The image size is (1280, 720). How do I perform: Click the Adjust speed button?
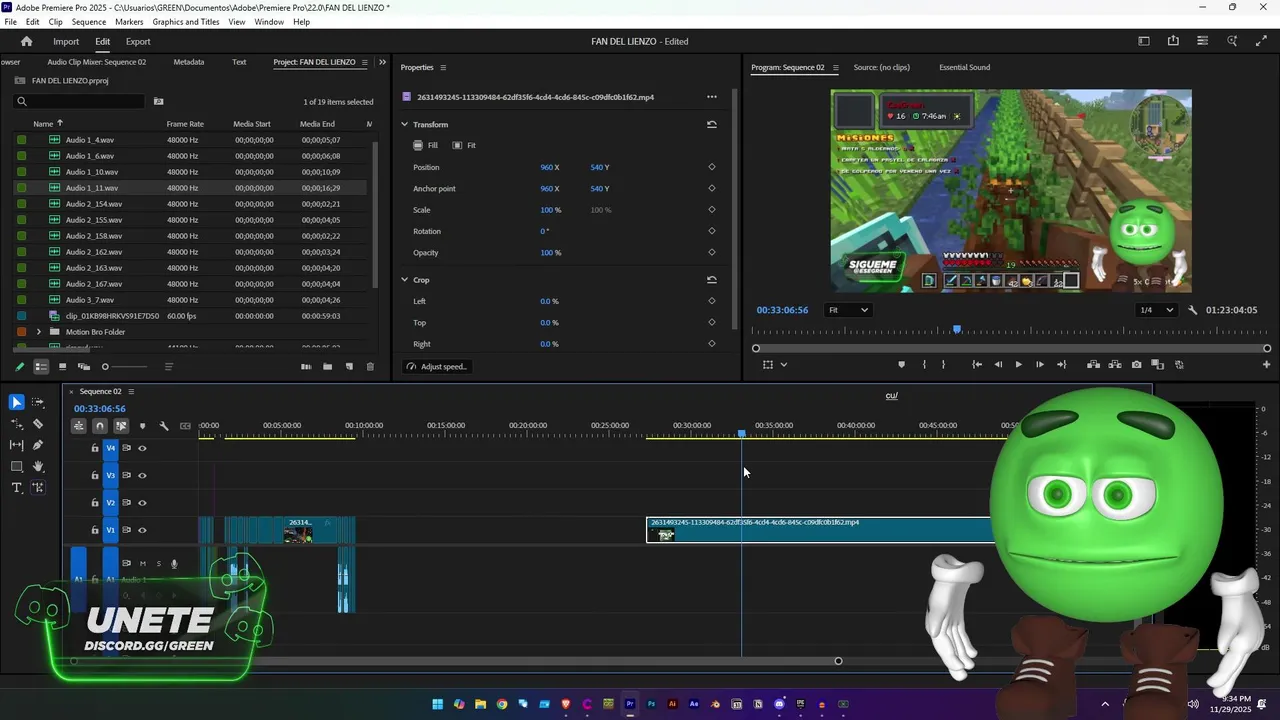click(437, 367)
